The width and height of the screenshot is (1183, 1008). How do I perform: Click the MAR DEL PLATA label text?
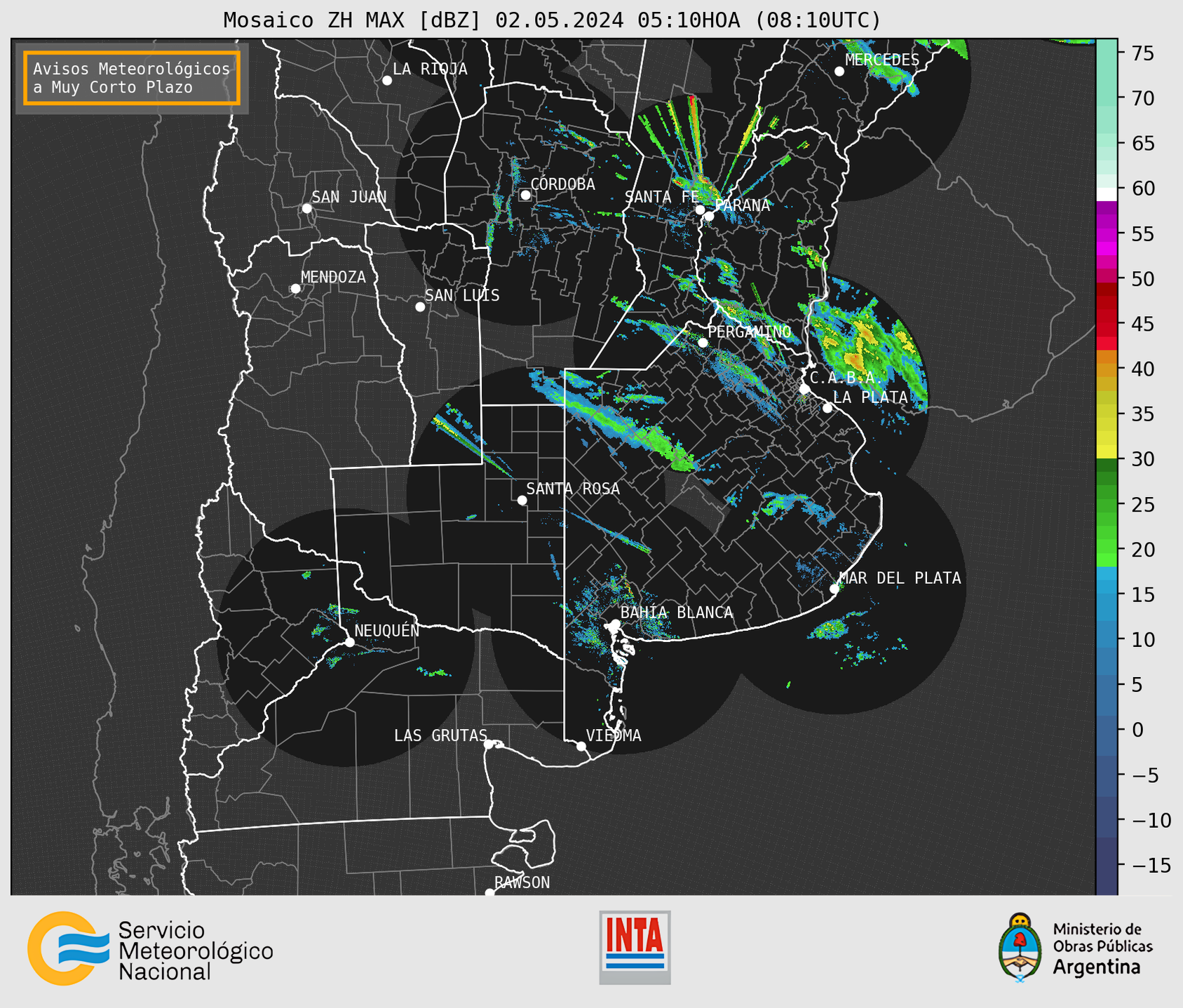900,578
